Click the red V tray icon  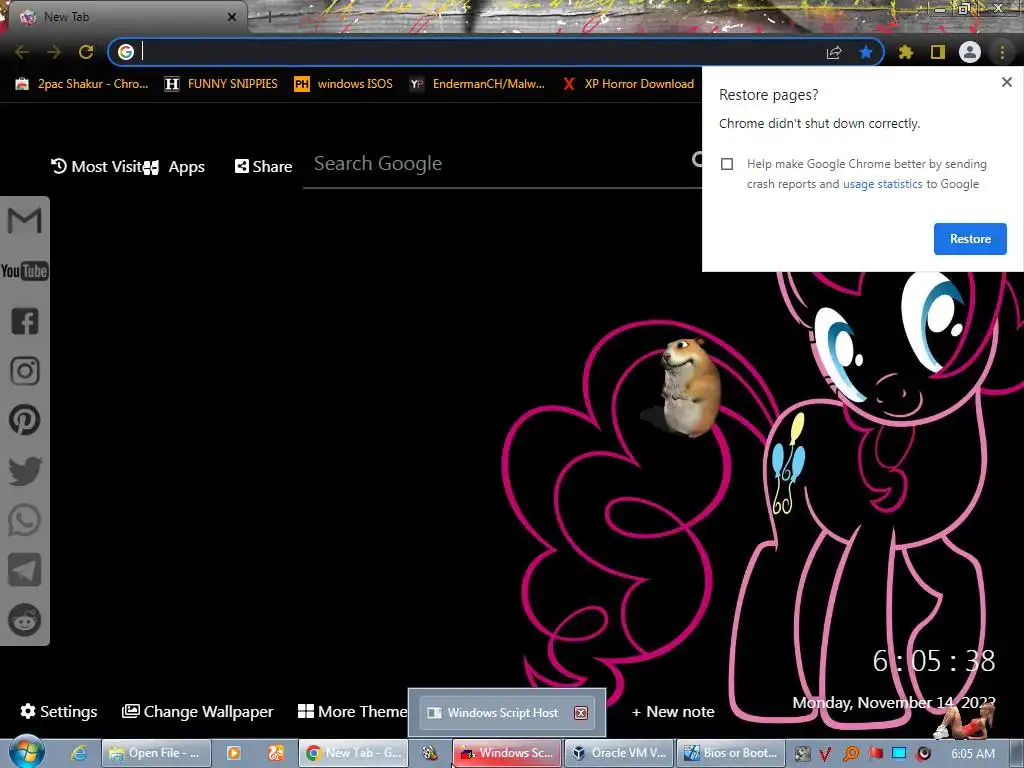coord(825,754)
